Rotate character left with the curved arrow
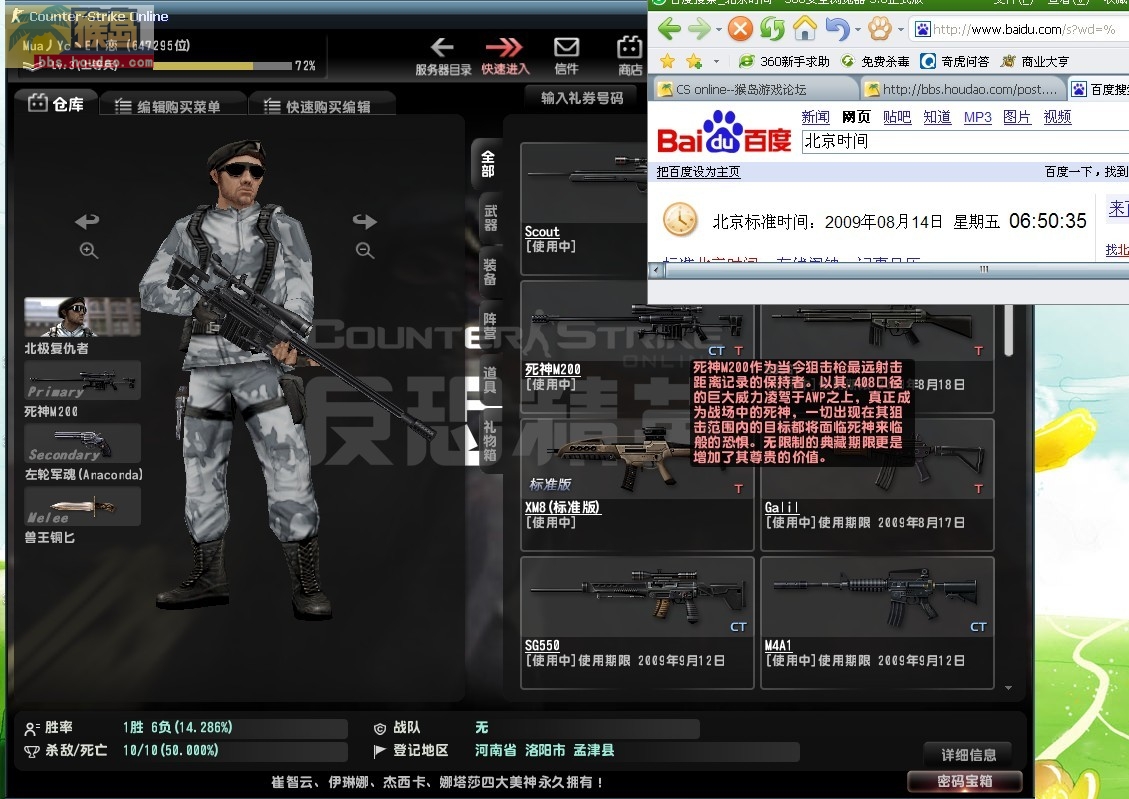This screenshot has height=799, width=1129. click(x=87, y=220)
